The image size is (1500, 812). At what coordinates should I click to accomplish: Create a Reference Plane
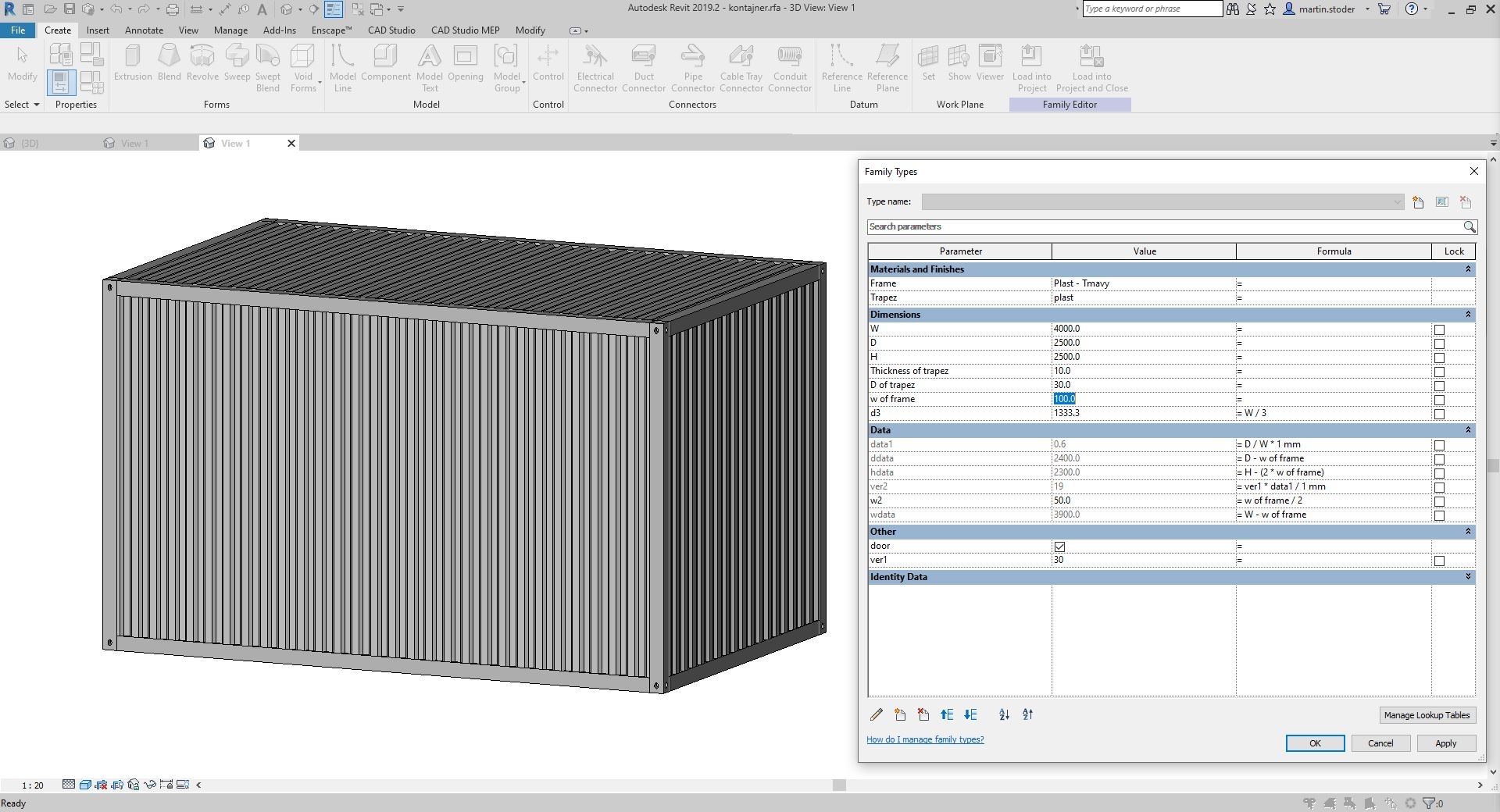[x=887, y=66]
